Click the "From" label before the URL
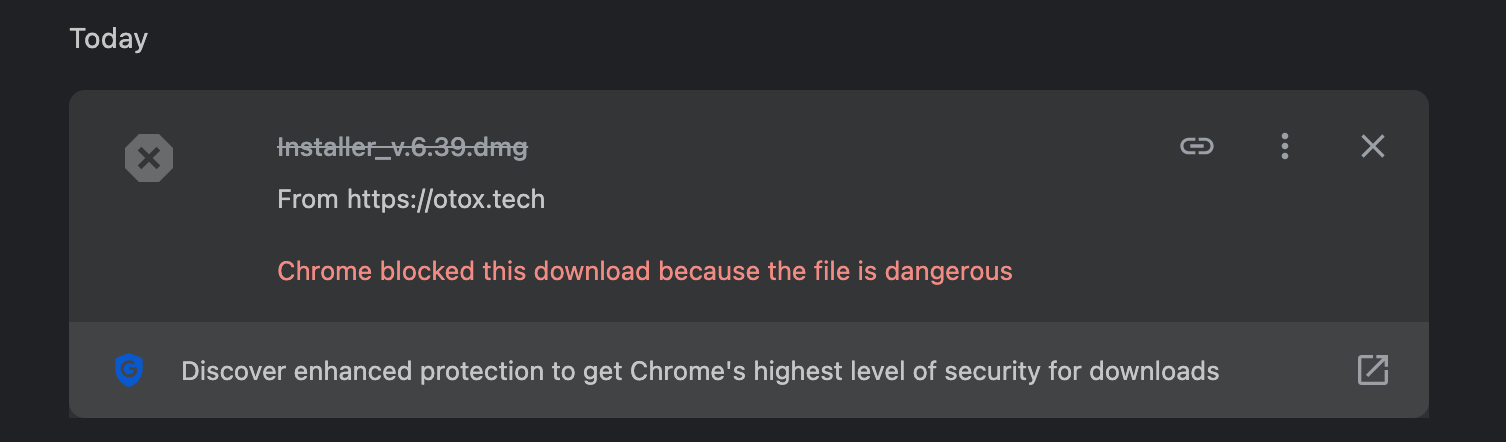 coord(308,199)
